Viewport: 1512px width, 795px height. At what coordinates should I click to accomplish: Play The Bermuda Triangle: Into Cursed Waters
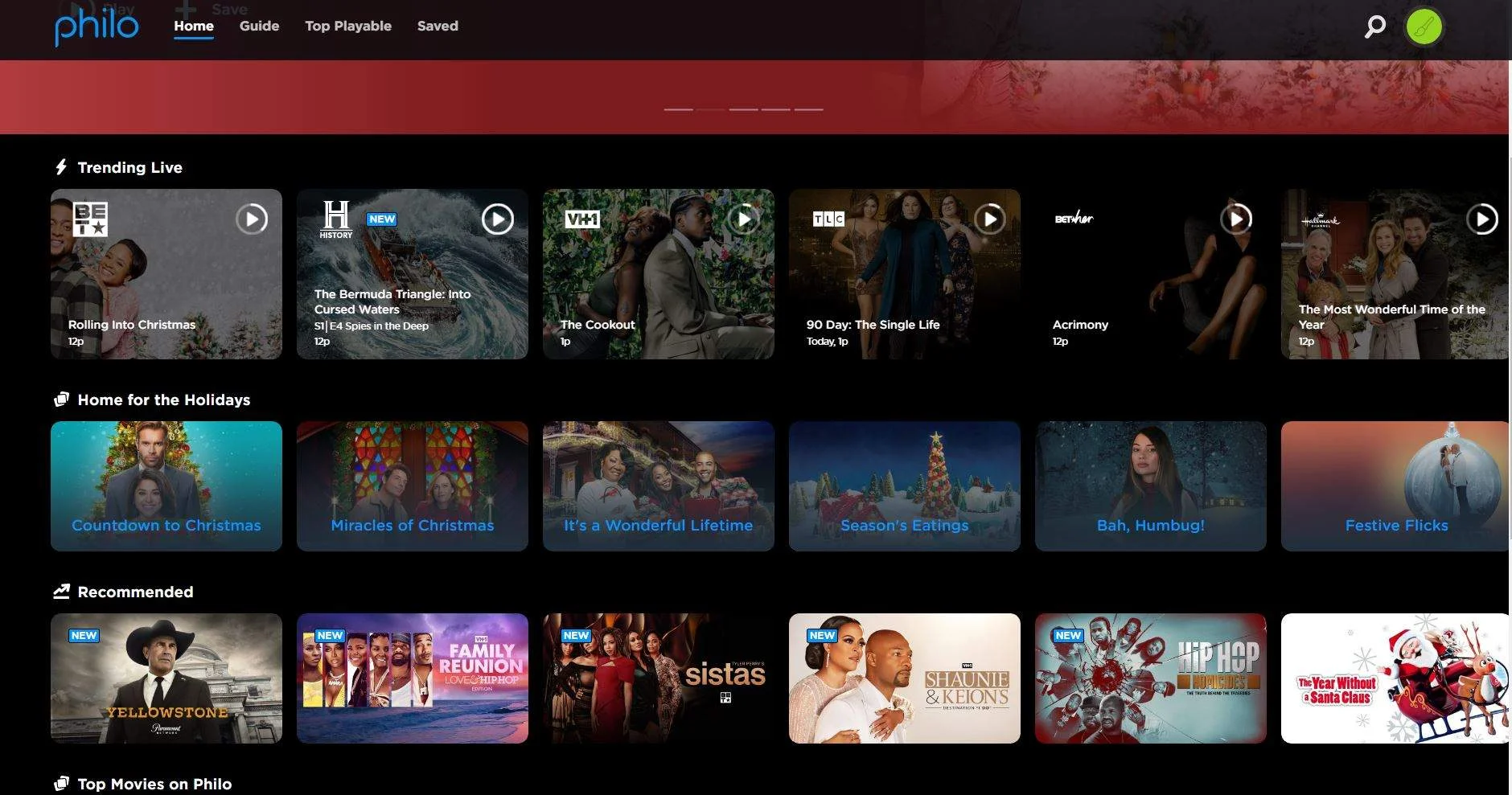pos(498,219)
